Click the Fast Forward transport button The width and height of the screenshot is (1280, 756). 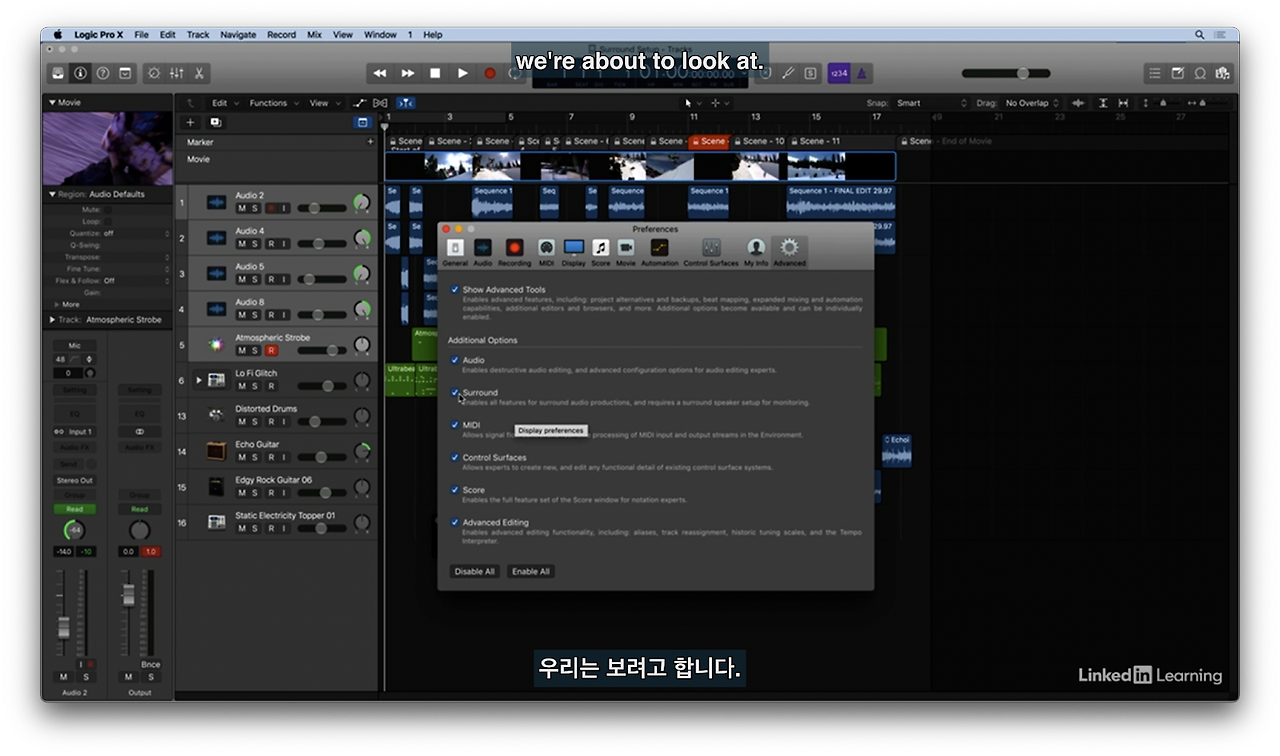(x=408, y=73)
